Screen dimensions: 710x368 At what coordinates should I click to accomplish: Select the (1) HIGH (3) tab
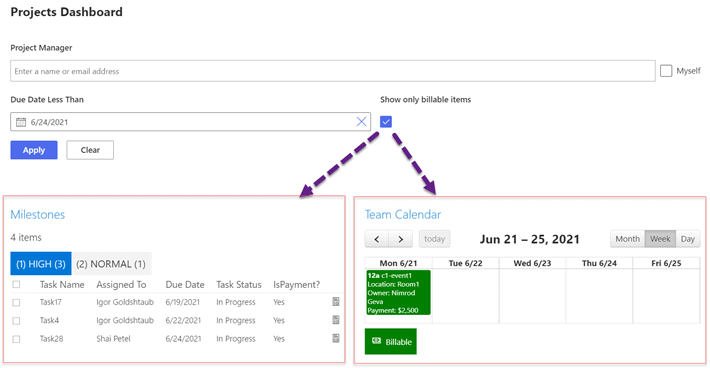coord(41,264)
